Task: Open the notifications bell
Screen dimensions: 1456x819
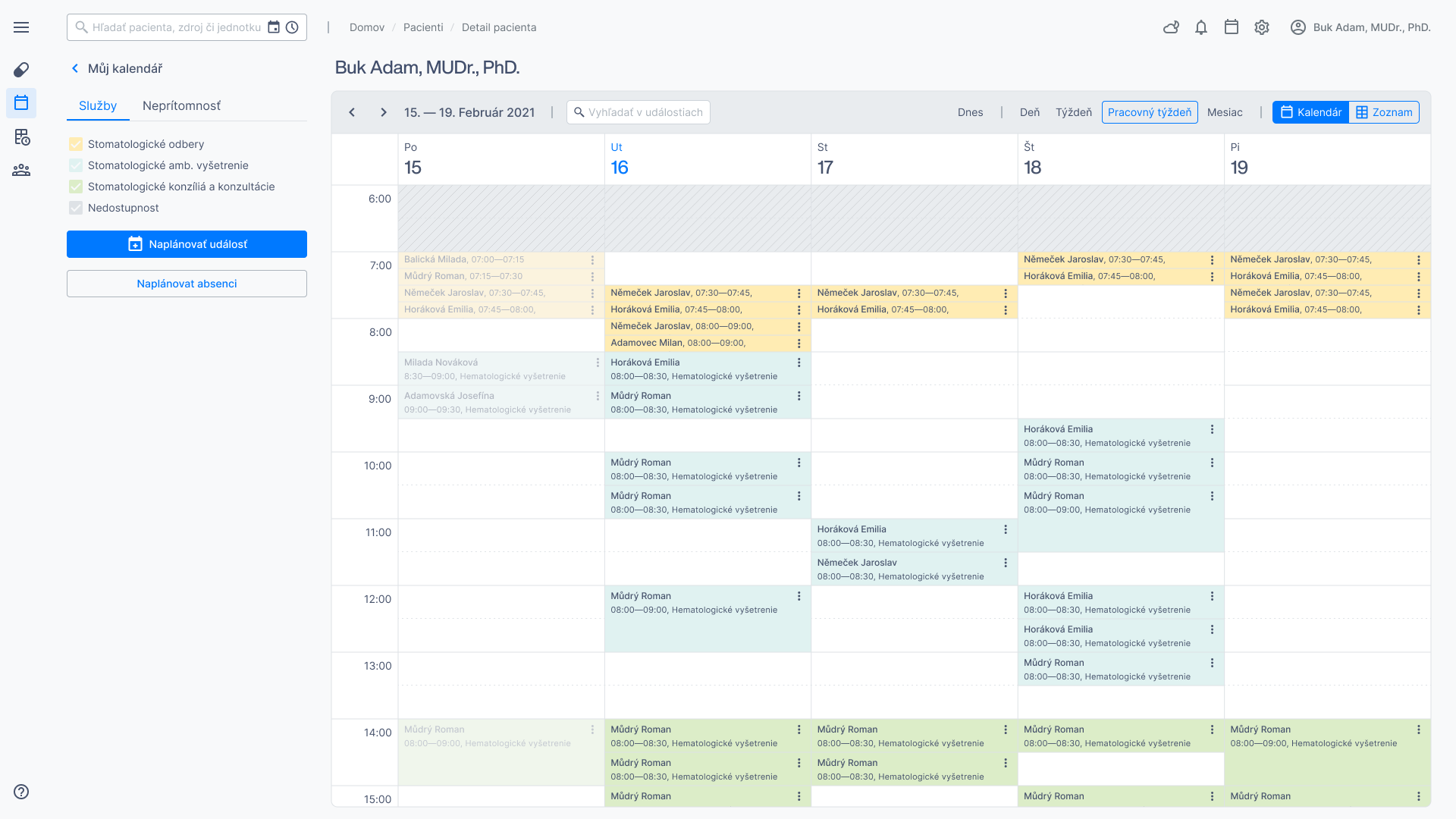Action: tap(1201, 27)
